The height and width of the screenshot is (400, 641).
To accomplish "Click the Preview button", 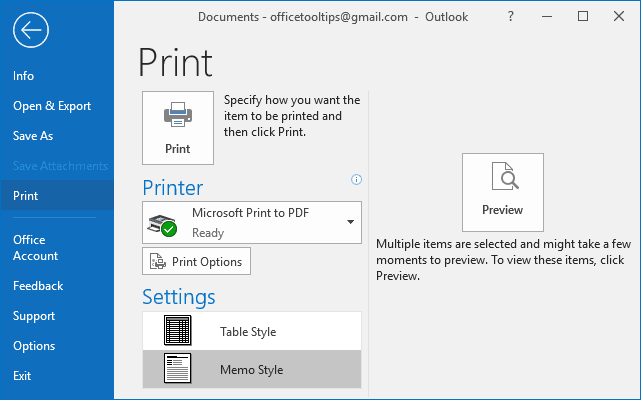I will tap(502, 192).
